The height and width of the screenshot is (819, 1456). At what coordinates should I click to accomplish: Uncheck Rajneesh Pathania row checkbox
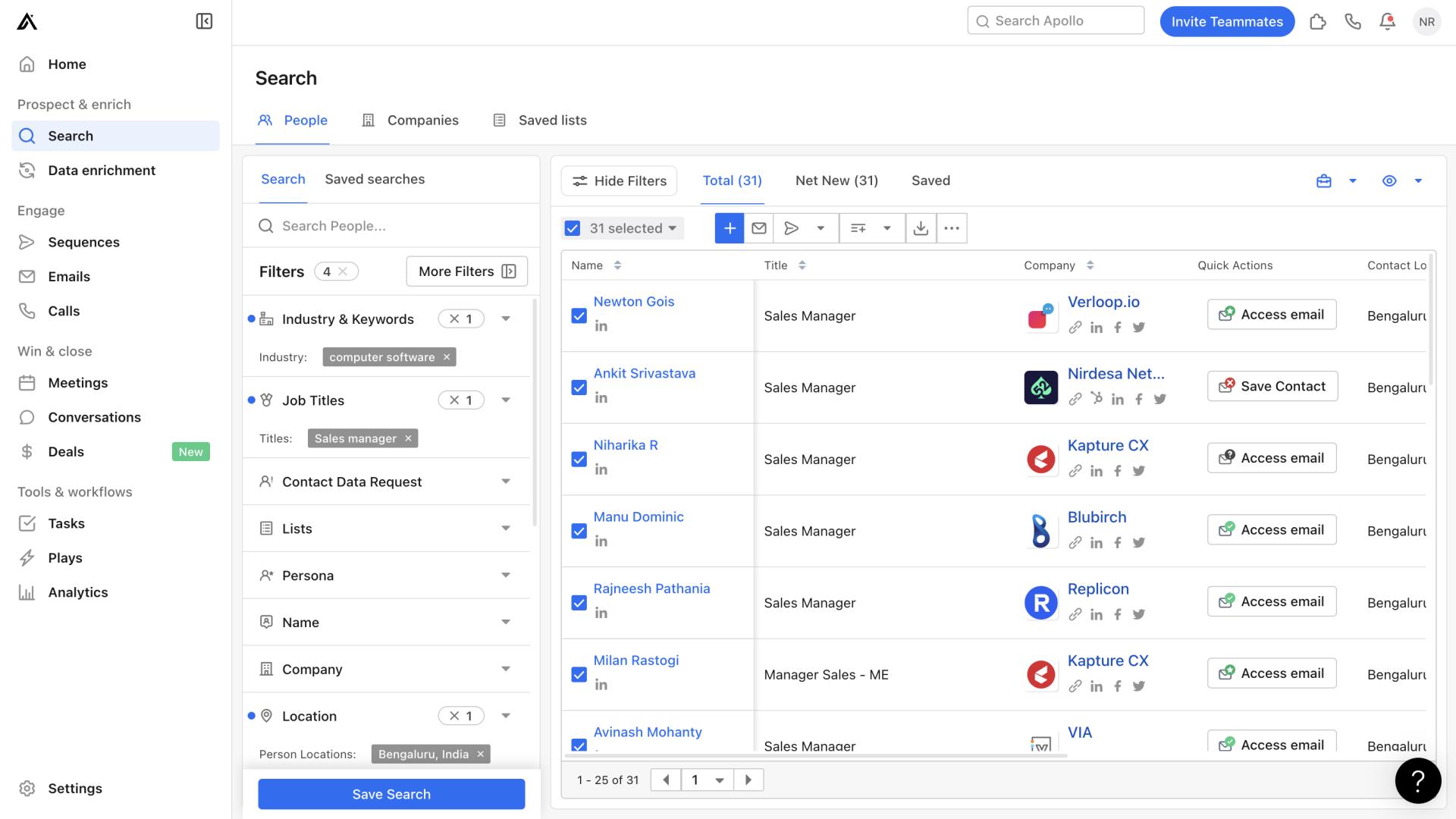click(579, 603)
